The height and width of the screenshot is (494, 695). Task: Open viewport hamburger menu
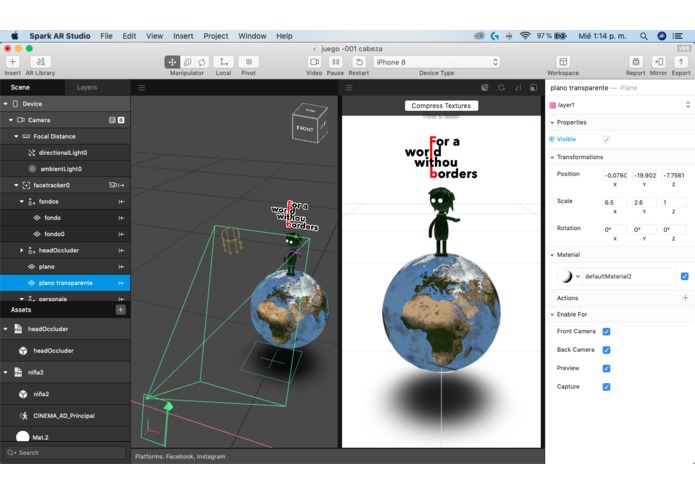tap(142, 88)
